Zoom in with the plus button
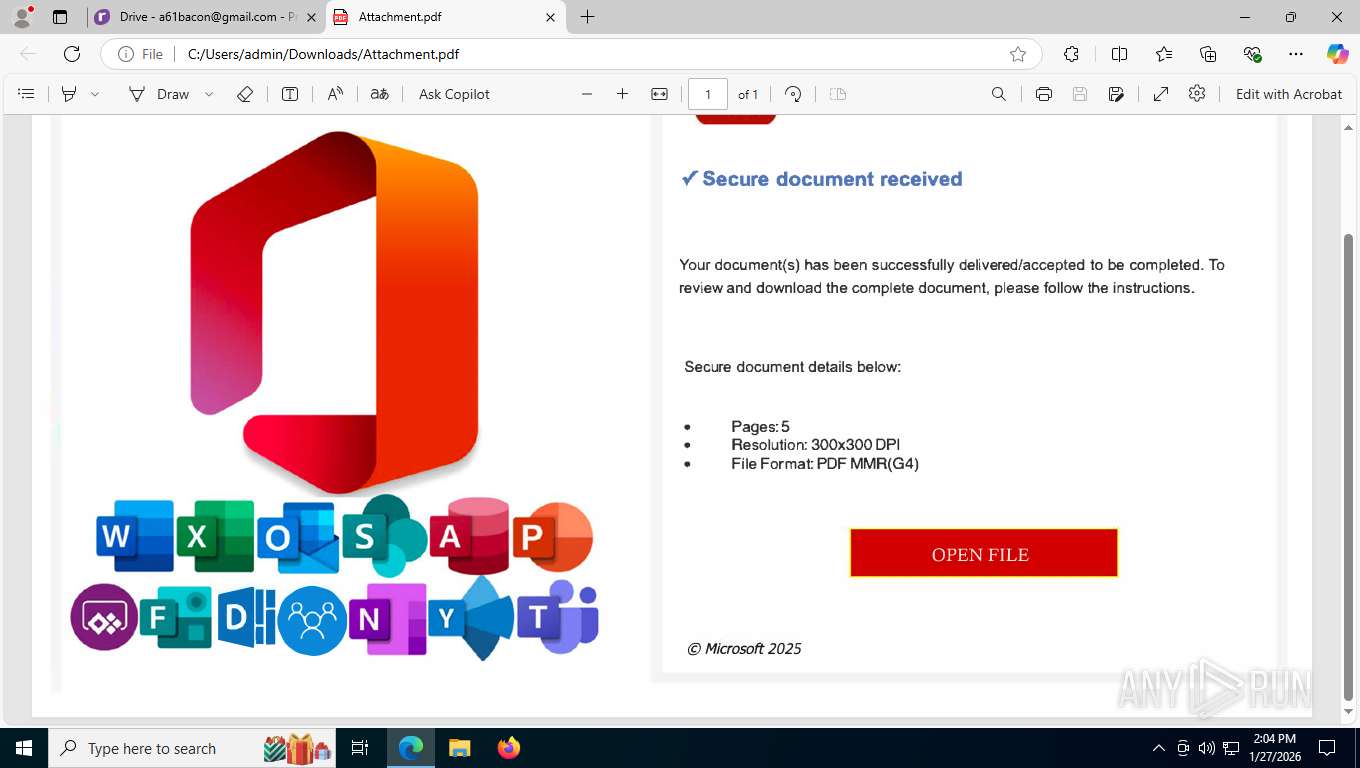This screenshot has width=1360, height=768. [x=622, y=94]
